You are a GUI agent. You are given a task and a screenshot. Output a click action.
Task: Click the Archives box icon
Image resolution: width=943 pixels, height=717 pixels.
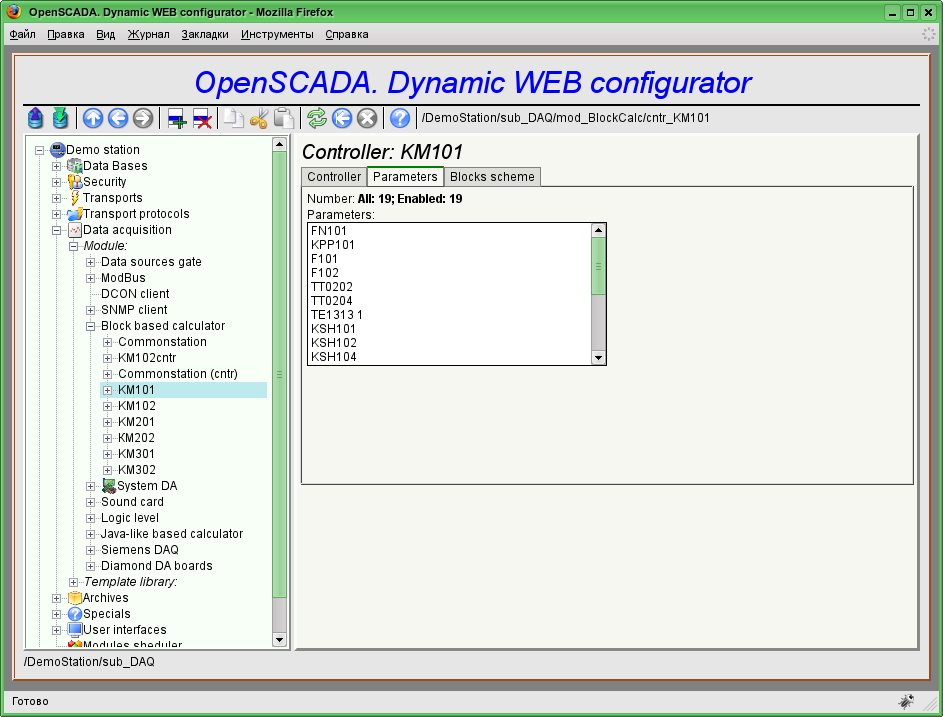75,597
